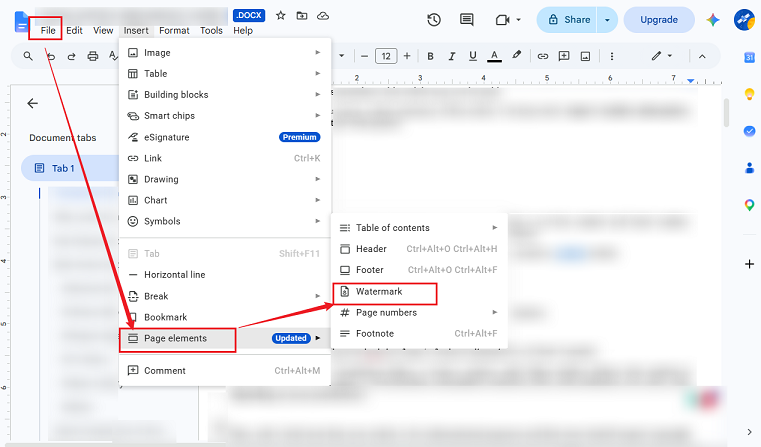Open the File menu

(x=48, y=30)
